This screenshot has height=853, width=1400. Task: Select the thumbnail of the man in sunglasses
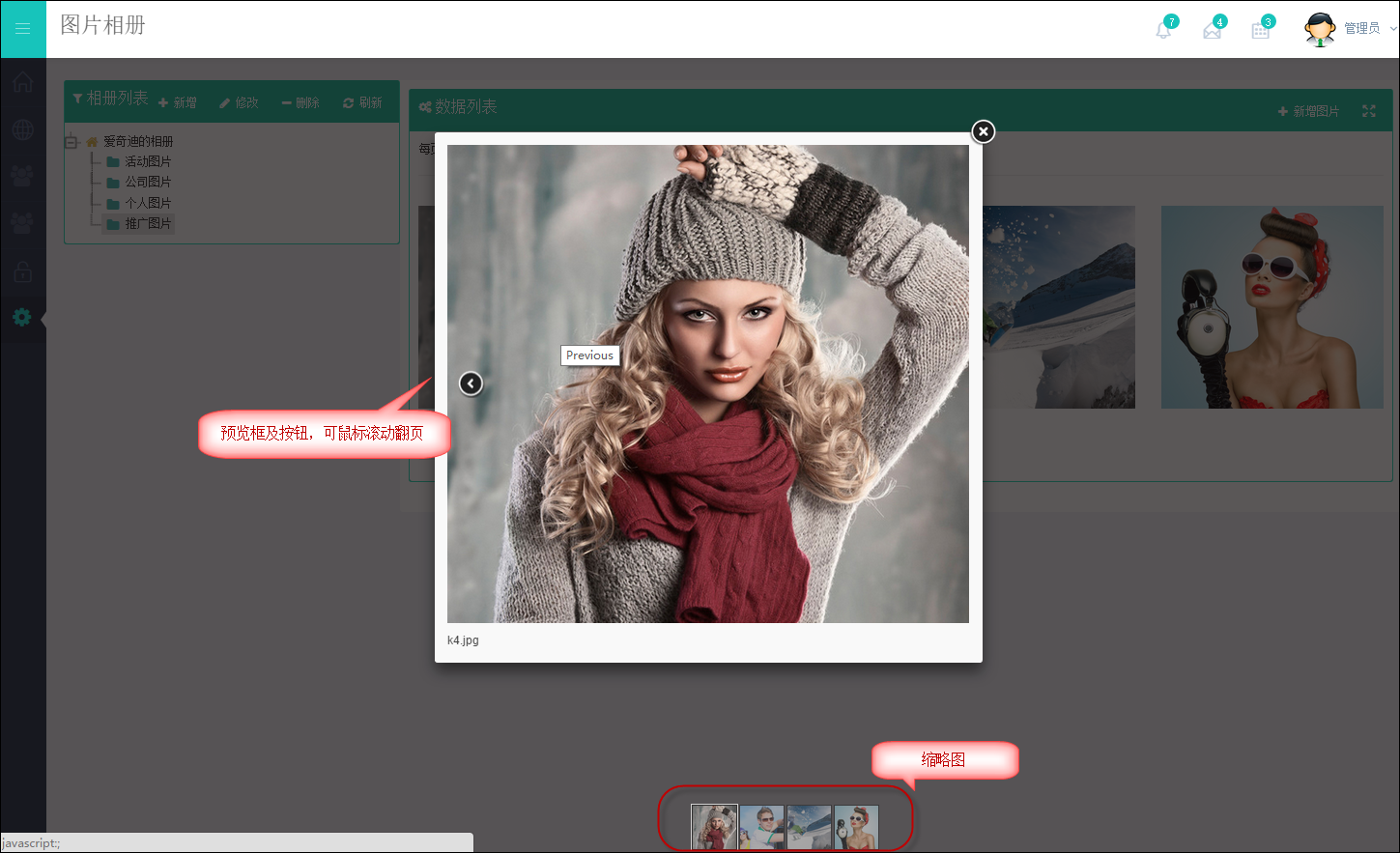(761, 828)
